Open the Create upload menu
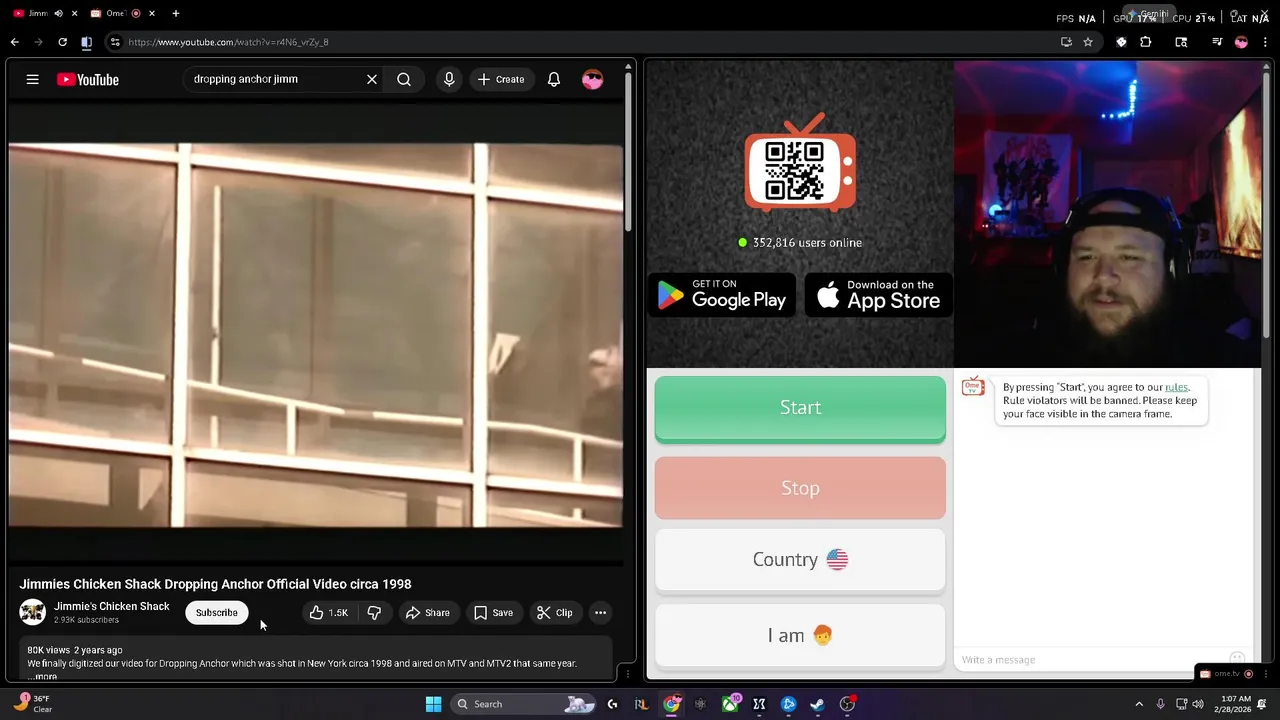 pos(501,79)
